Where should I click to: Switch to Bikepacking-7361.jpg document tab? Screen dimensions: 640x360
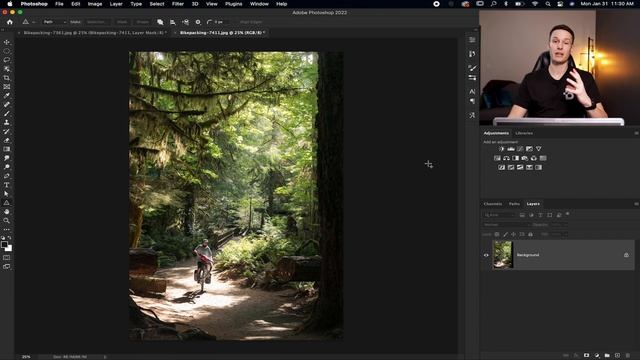point(95,33)
